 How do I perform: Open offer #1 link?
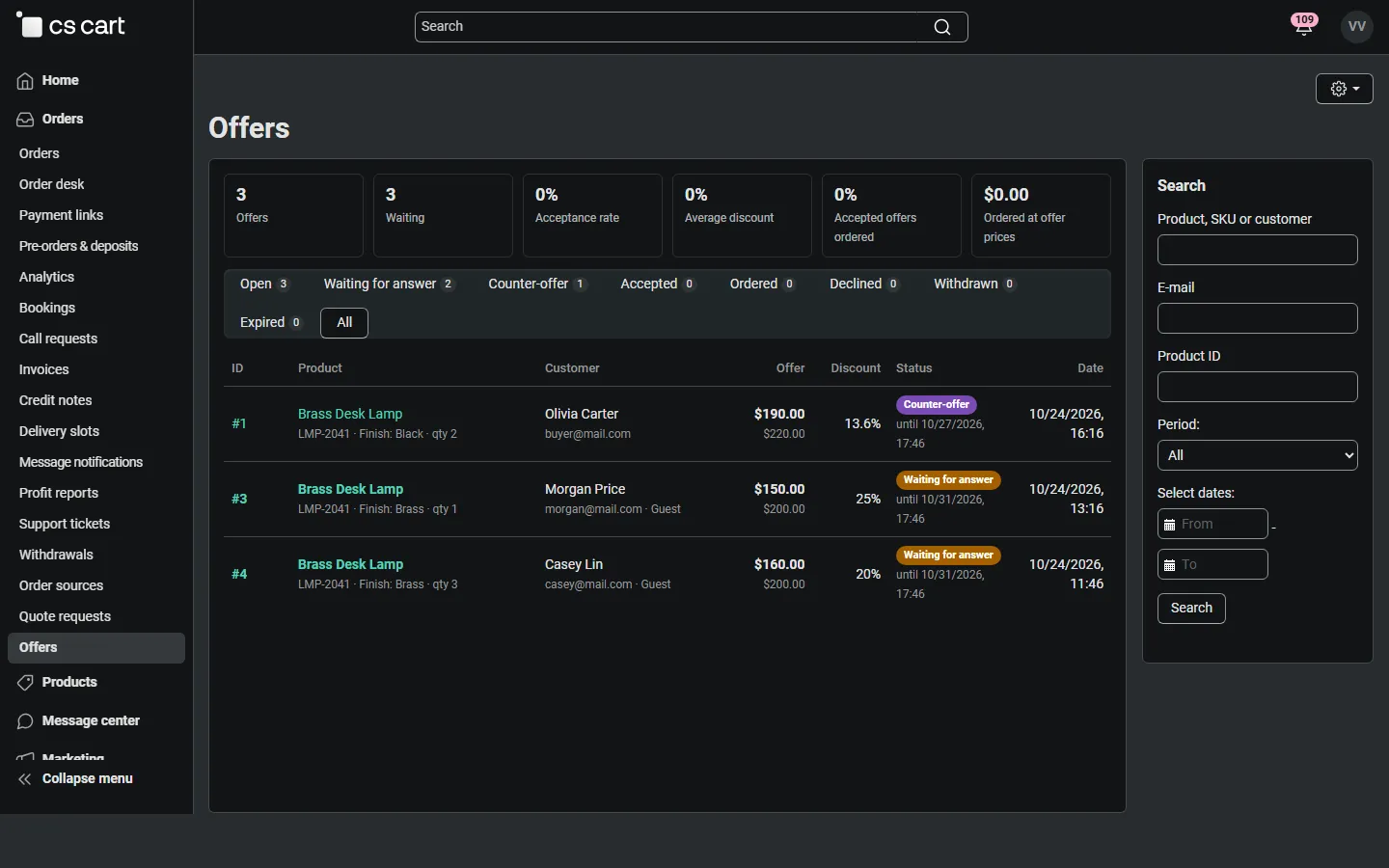tap(239, 423)
